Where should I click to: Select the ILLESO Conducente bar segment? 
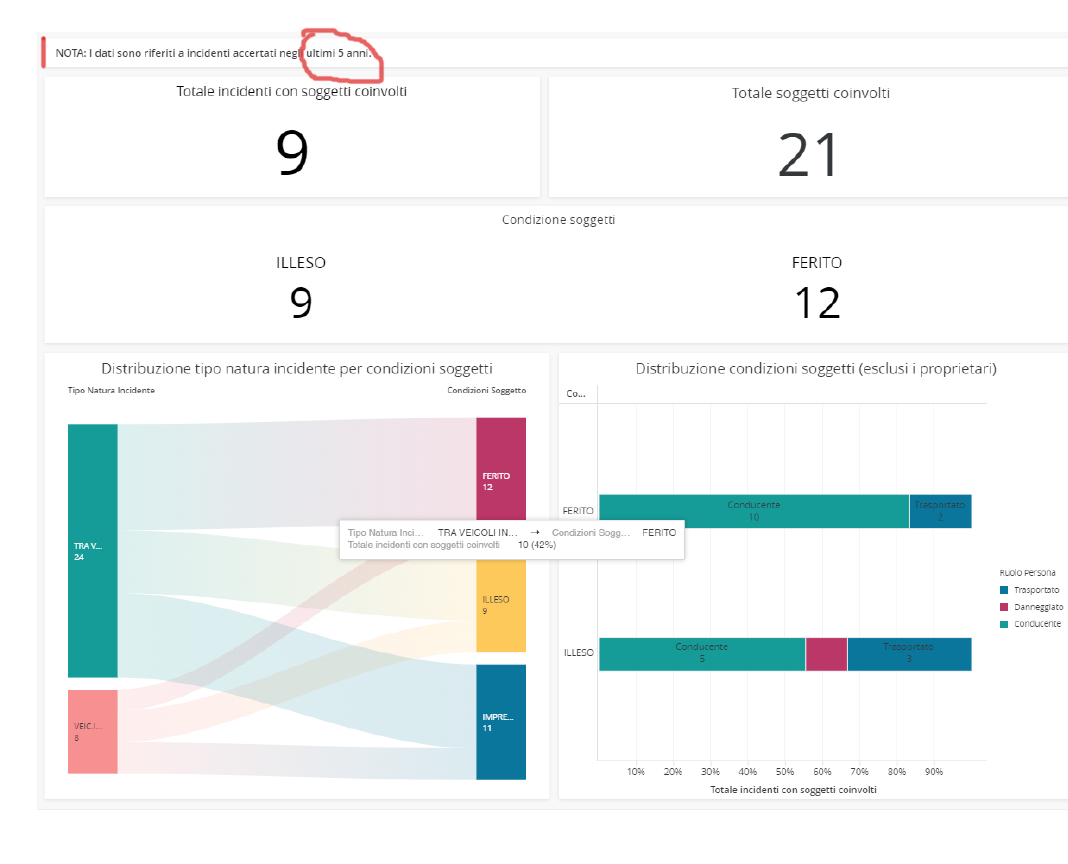[x=701, y=654]
